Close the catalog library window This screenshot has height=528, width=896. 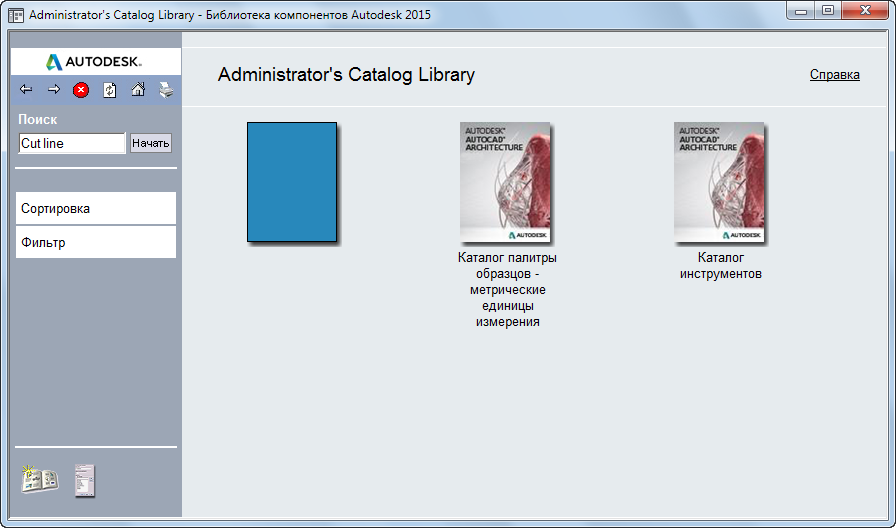[866, 10]
